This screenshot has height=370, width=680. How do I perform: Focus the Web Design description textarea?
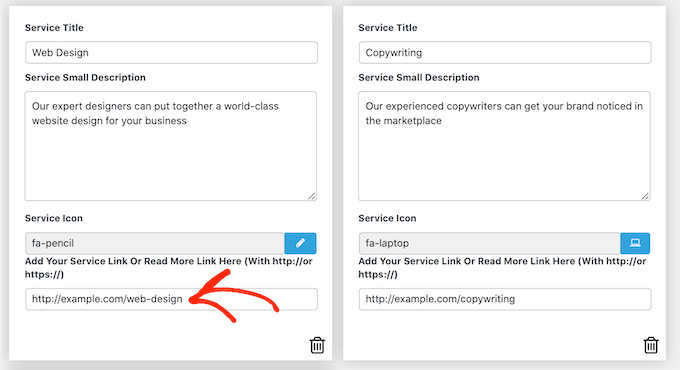pyautogui.click(x=170, y=146)
